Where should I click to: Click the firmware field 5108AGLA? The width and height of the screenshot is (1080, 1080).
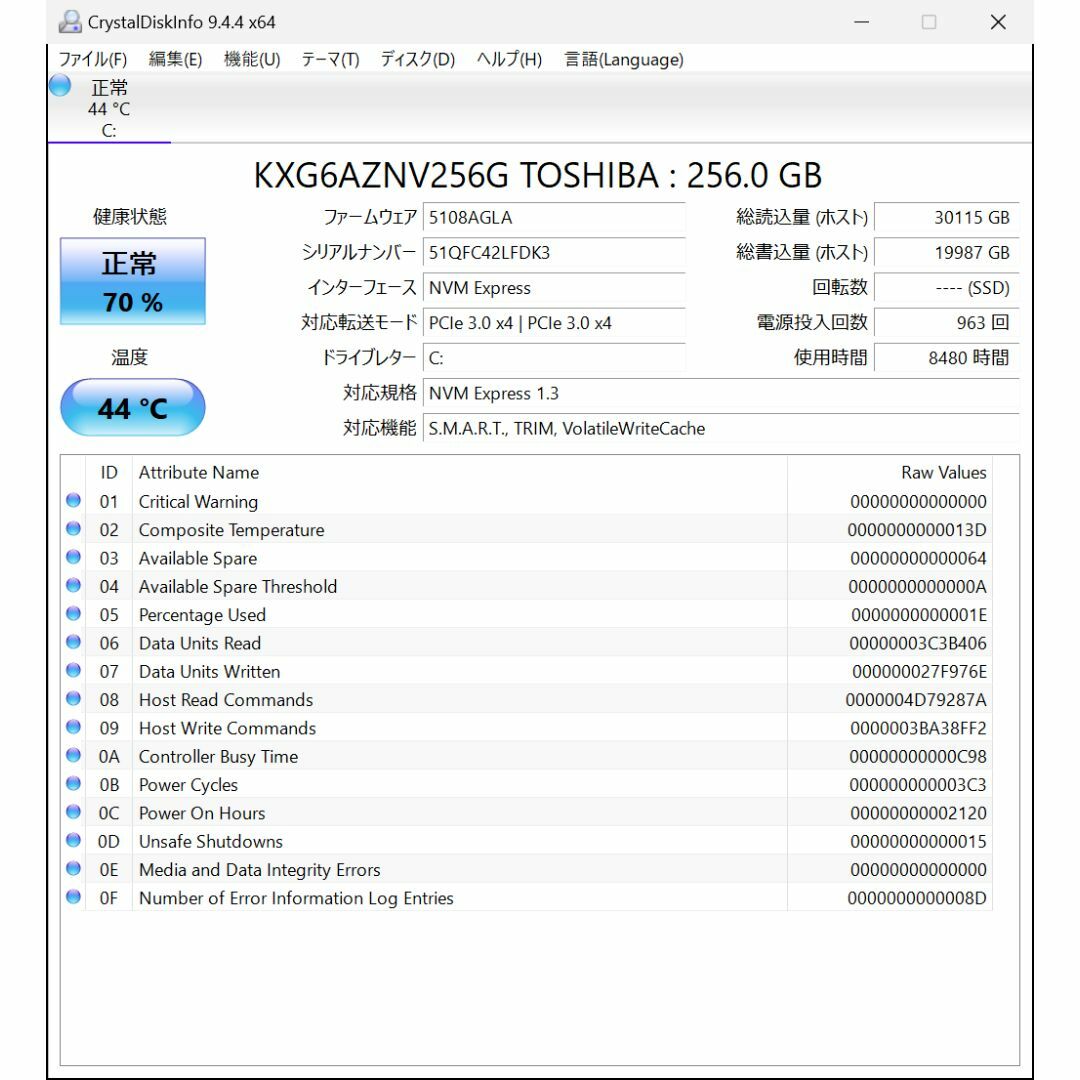pyautogui.click(x=554, y=218)
